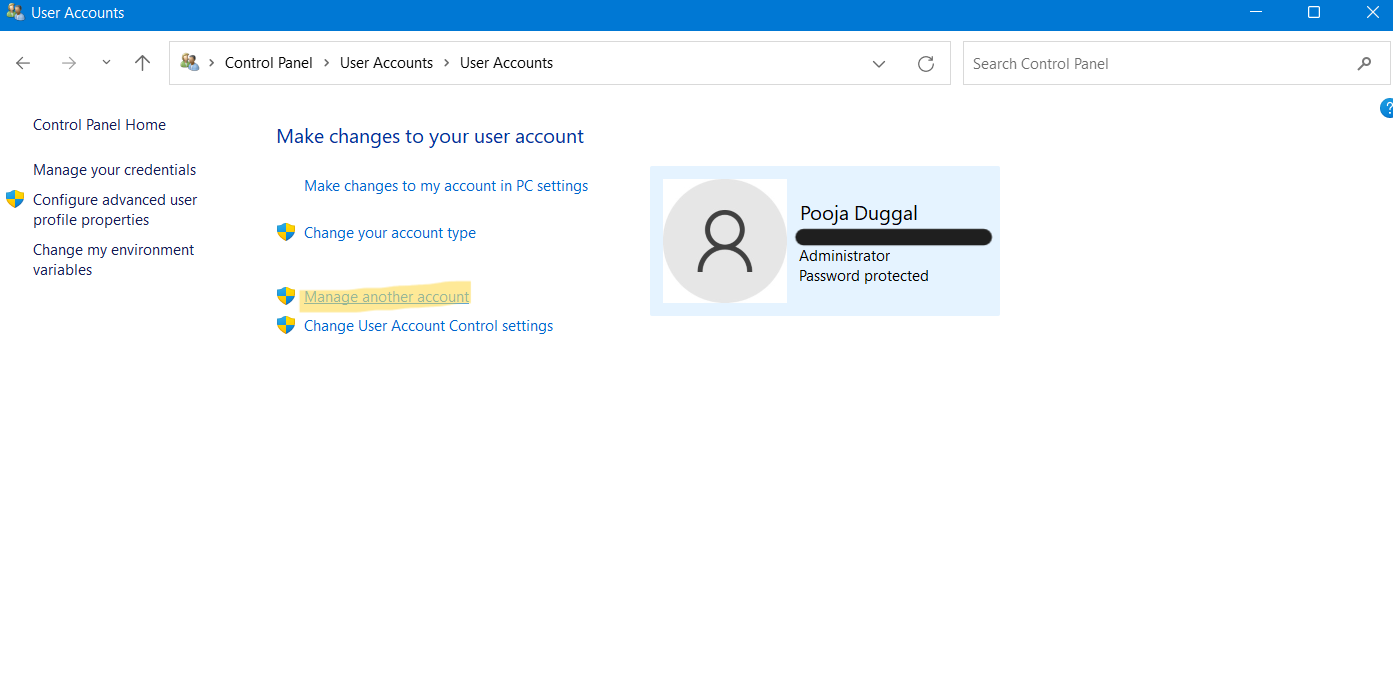Image resolution: width=1393 pixels, height=675 pixels.
Task: Click the Refresh icon in address bar
Action: (926, 63)
